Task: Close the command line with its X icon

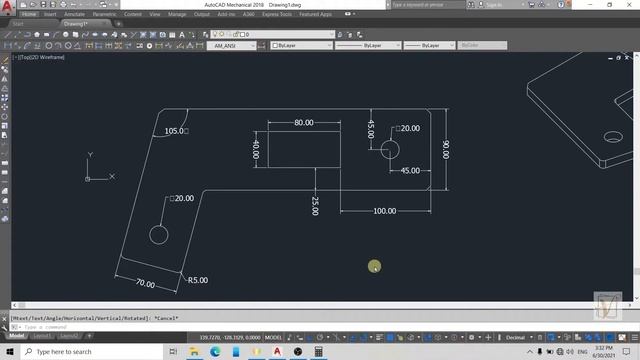Action: click(4, 318)
